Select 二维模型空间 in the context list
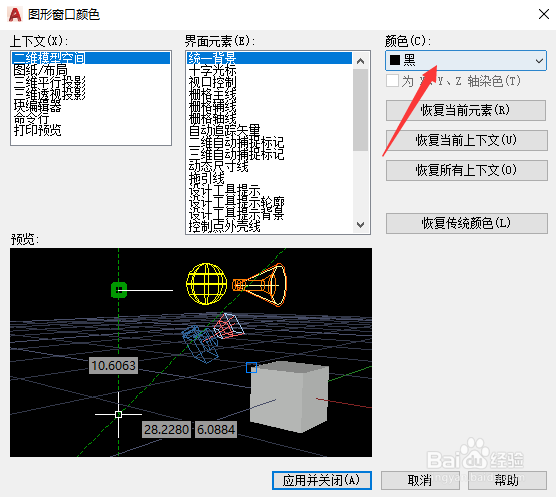 click(91, 58)
